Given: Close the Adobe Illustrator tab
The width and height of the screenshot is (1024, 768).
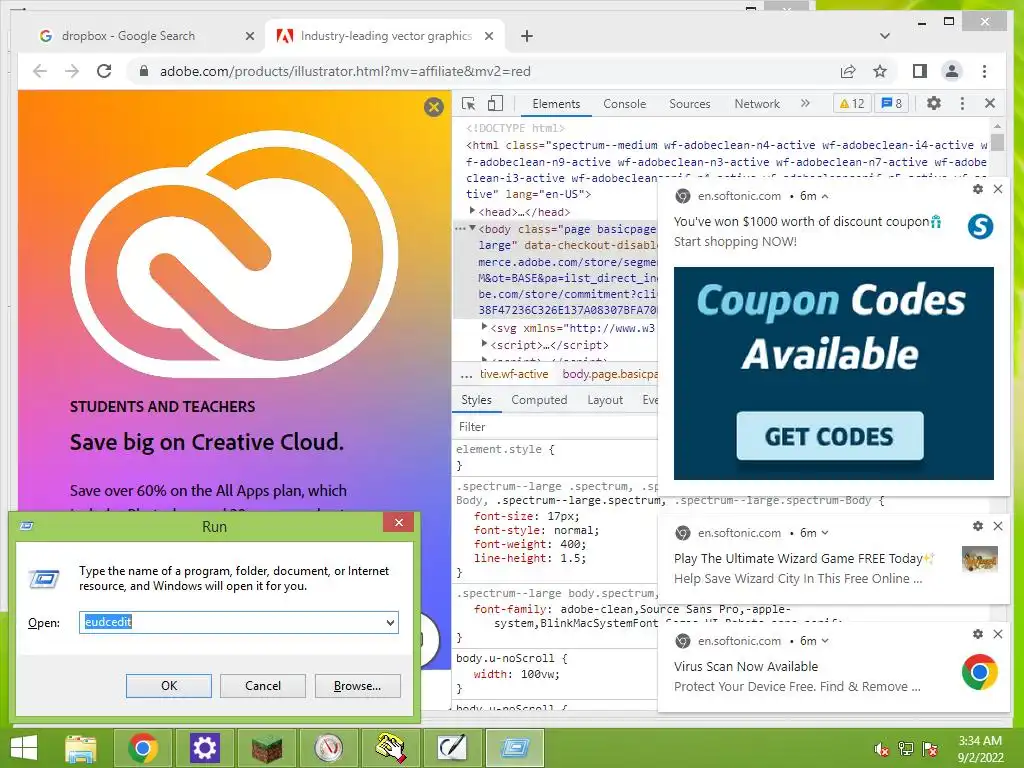Looking at the screenshot, I should click(x=488, y=36).
